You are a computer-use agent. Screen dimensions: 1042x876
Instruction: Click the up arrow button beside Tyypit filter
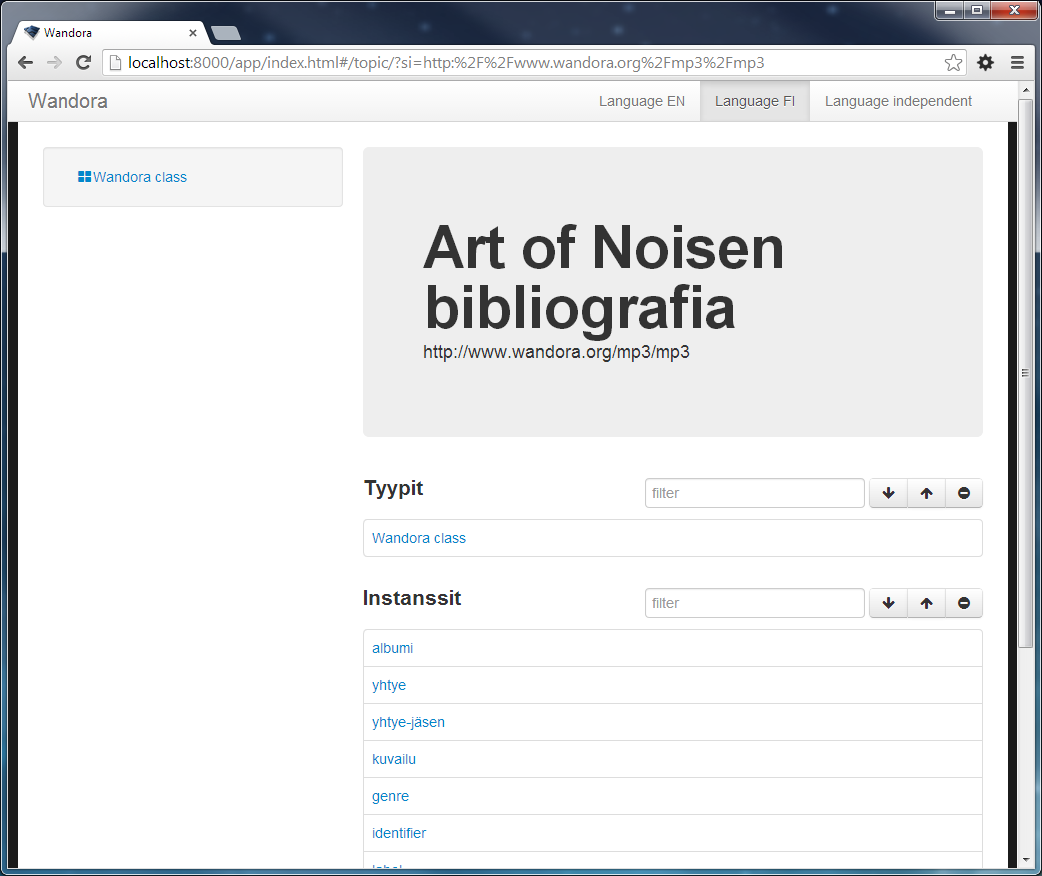click(x=926, y=493)
